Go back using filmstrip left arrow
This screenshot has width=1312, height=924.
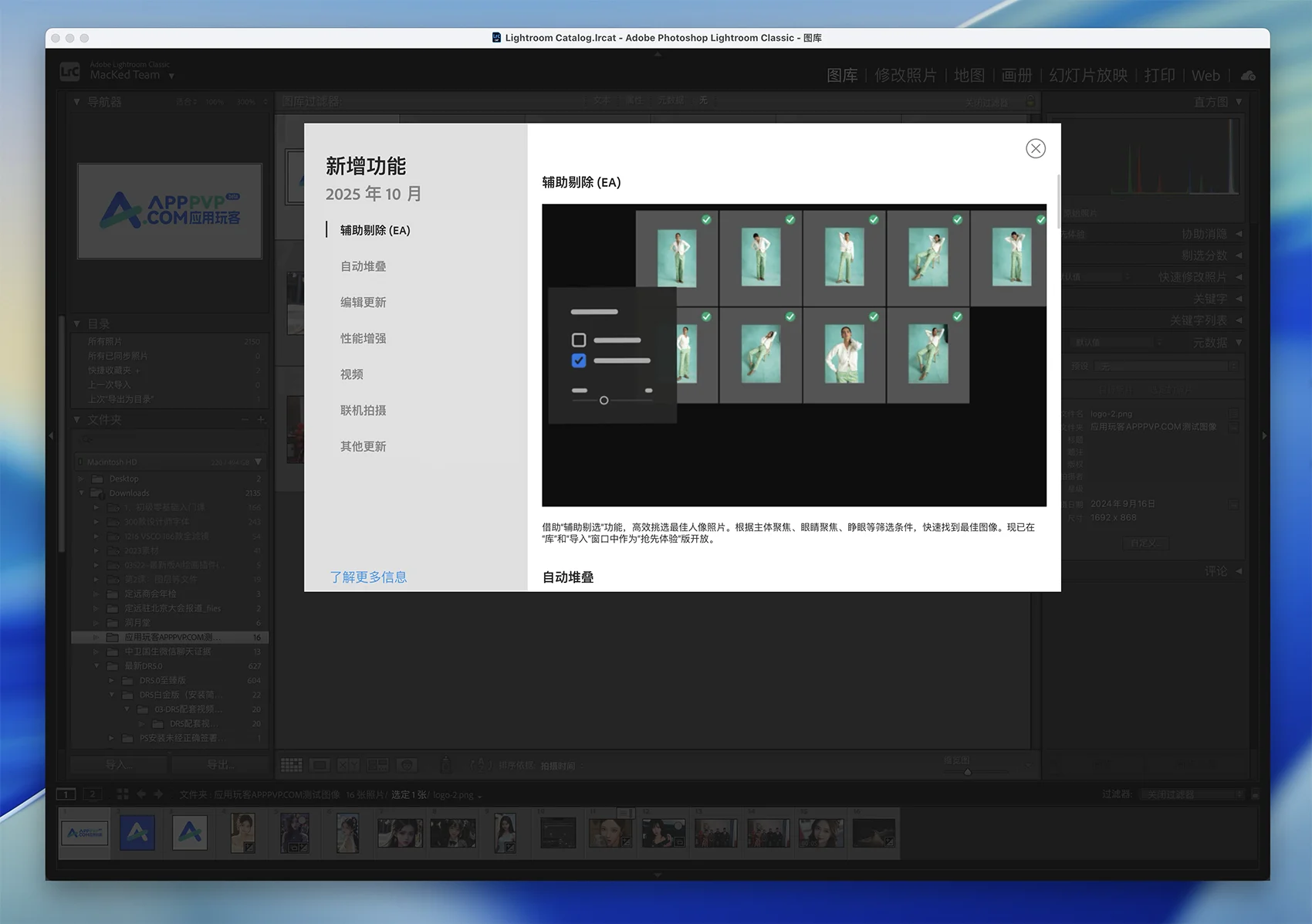[x=141, y=794]
